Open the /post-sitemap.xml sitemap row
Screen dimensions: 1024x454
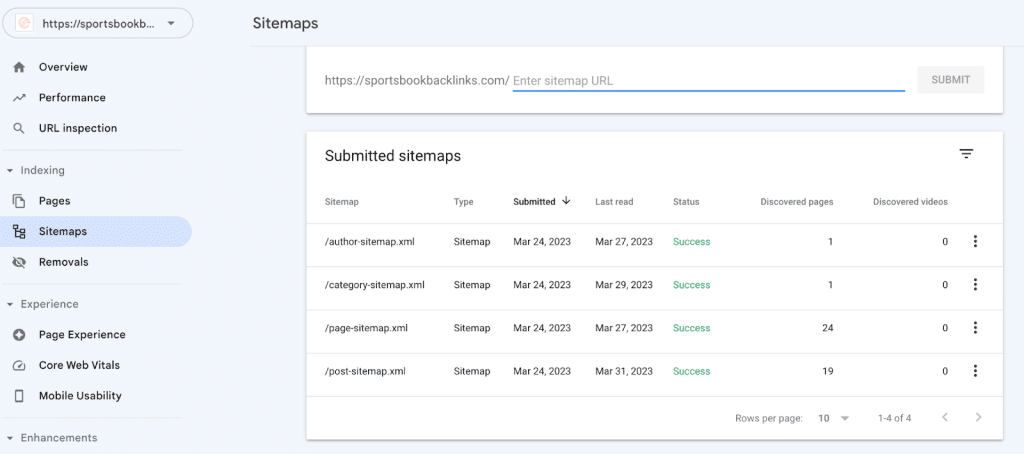(x=365, y=371)
